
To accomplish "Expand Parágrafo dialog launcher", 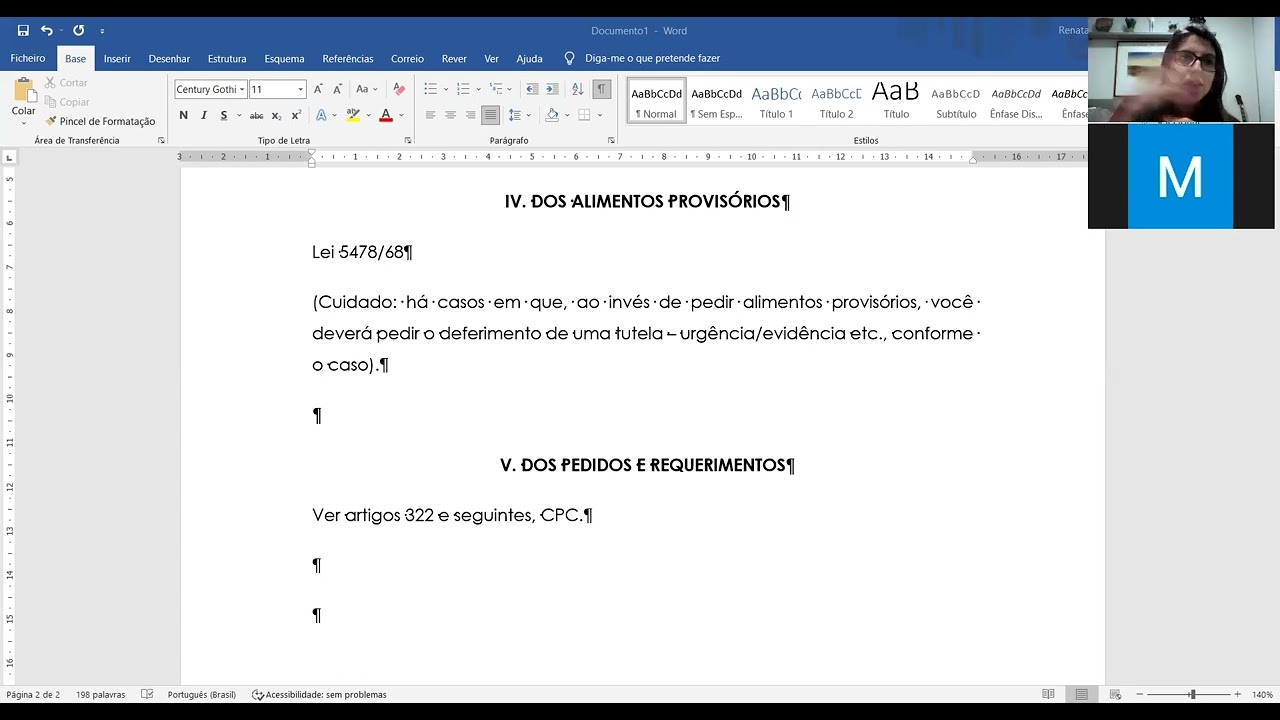I will click(611, 141).
